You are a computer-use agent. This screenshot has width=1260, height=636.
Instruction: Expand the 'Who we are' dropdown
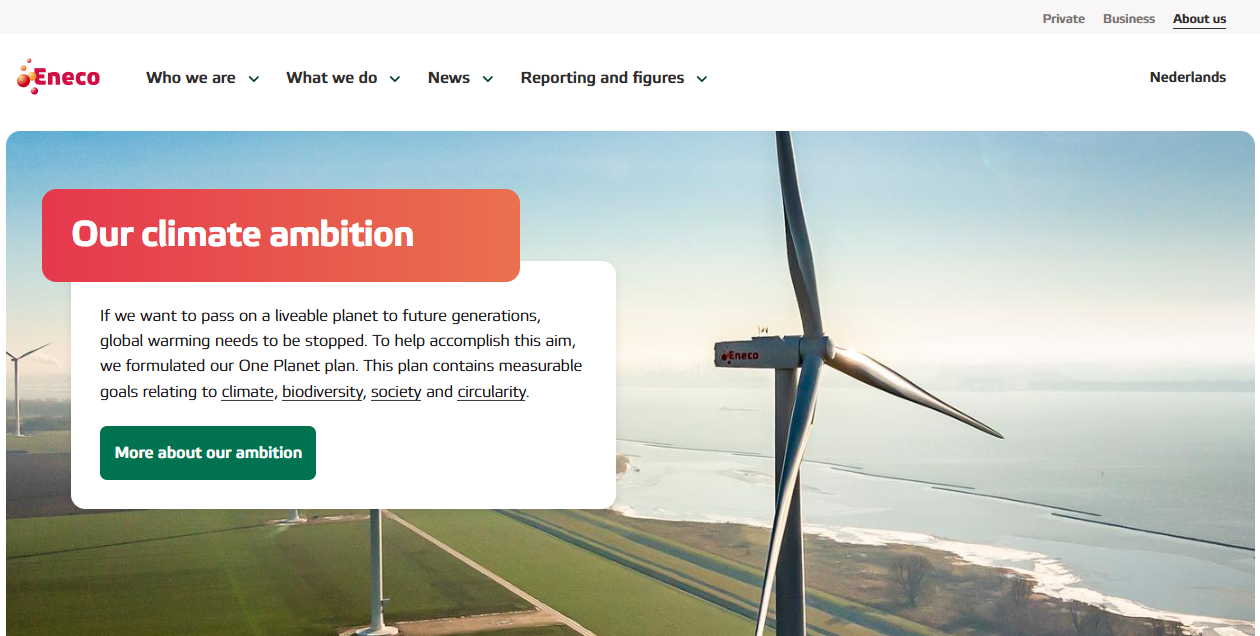click(254, 78)
